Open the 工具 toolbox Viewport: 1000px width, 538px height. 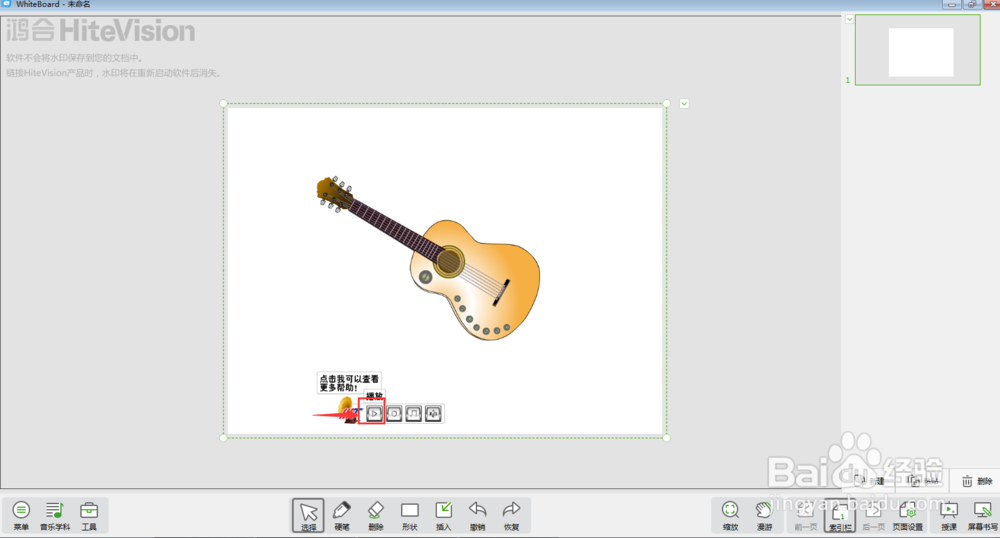pos(89,516)
